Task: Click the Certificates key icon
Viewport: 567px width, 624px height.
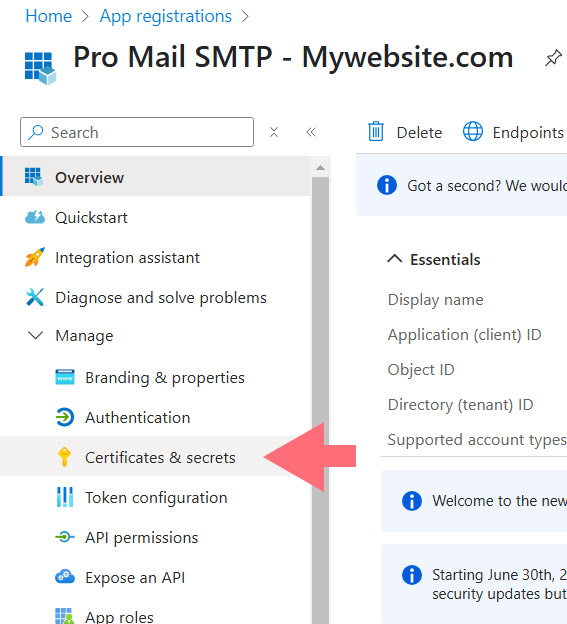Action: pyautogui.click(x=64, y=457)
